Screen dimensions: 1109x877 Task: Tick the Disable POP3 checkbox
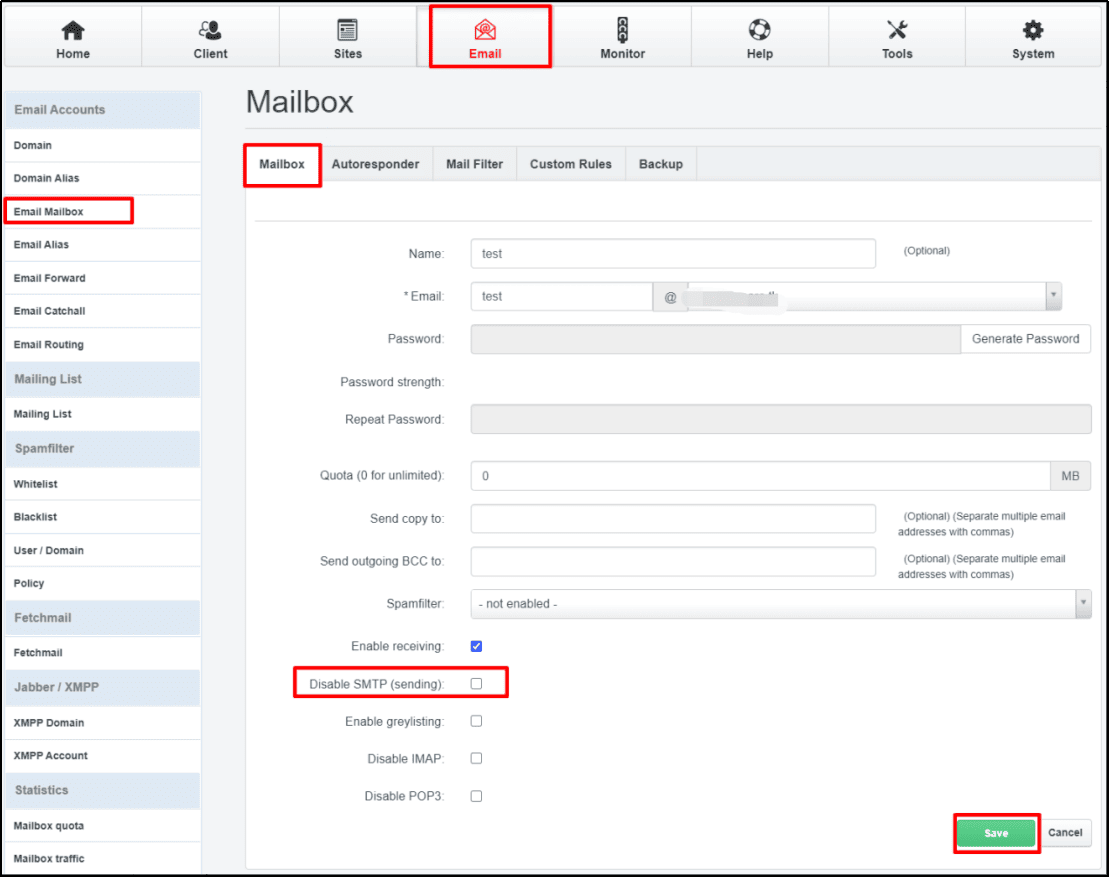476,796
